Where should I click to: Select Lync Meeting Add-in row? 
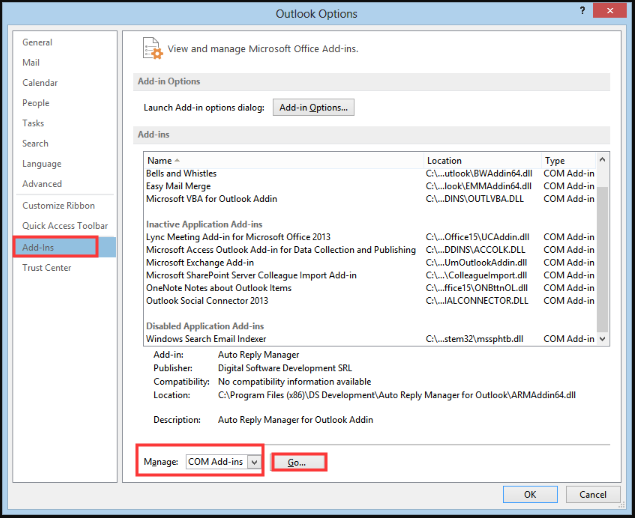click(x=370, y=237)
